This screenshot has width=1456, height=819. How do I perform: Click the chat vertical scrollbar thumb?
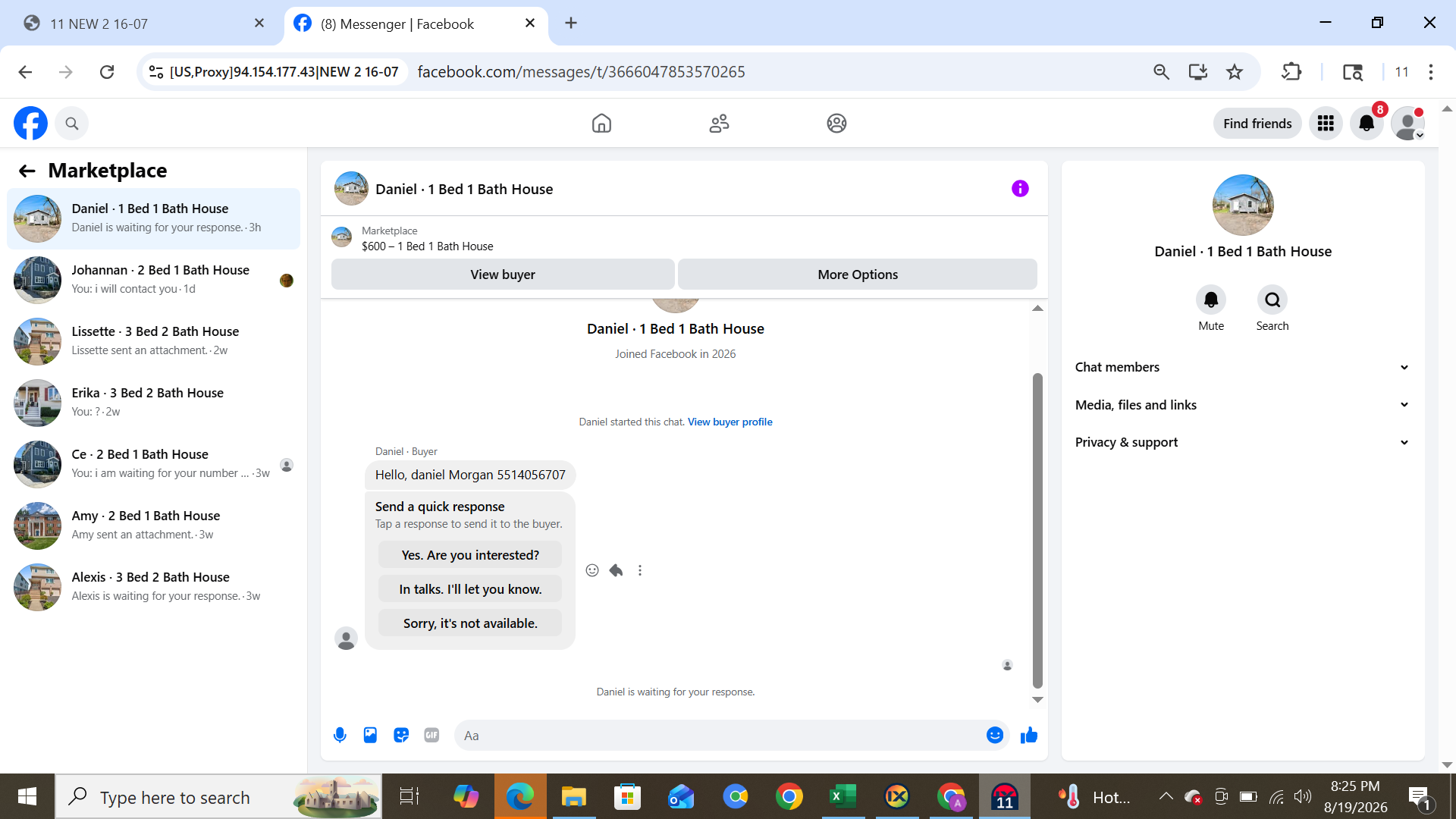[x=1037, y=531]
